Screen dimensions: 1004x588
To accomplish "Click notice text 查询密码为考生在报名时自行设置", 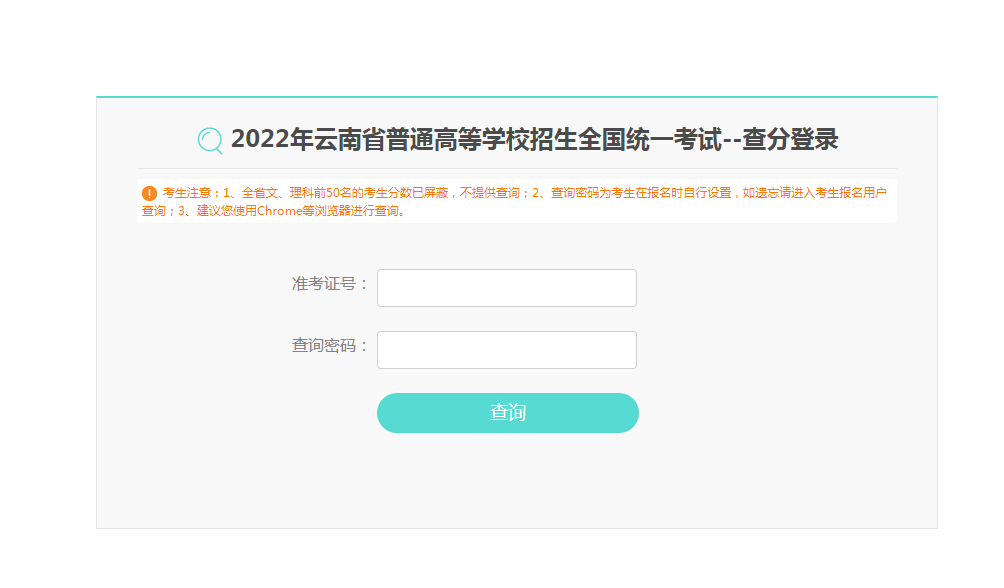I will coord(641,193).
